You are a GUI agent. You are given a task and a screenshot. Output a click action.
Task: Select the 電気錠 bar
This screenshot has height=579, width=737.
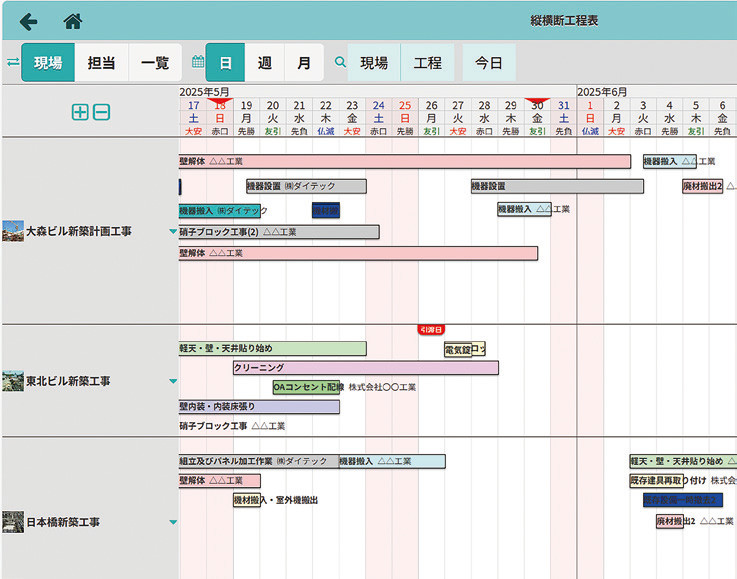458,350
